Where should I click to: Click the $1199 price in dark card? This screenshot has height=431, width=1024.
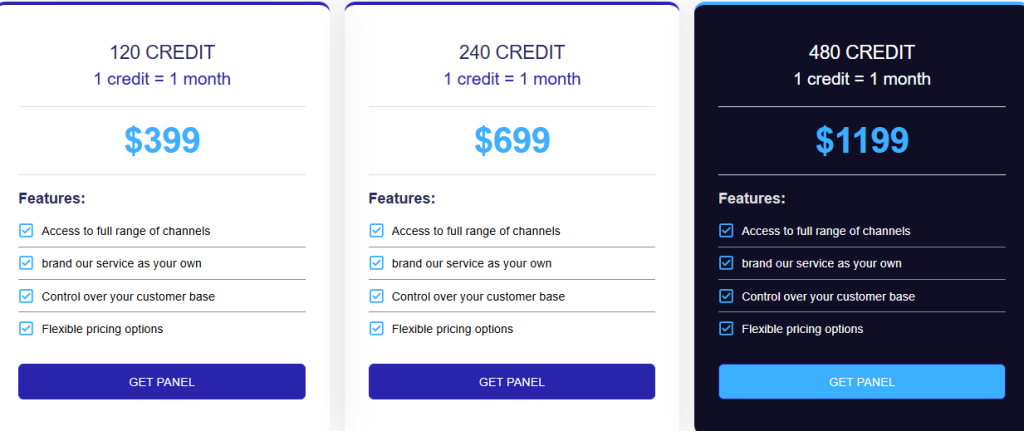(x=862, y=141)
